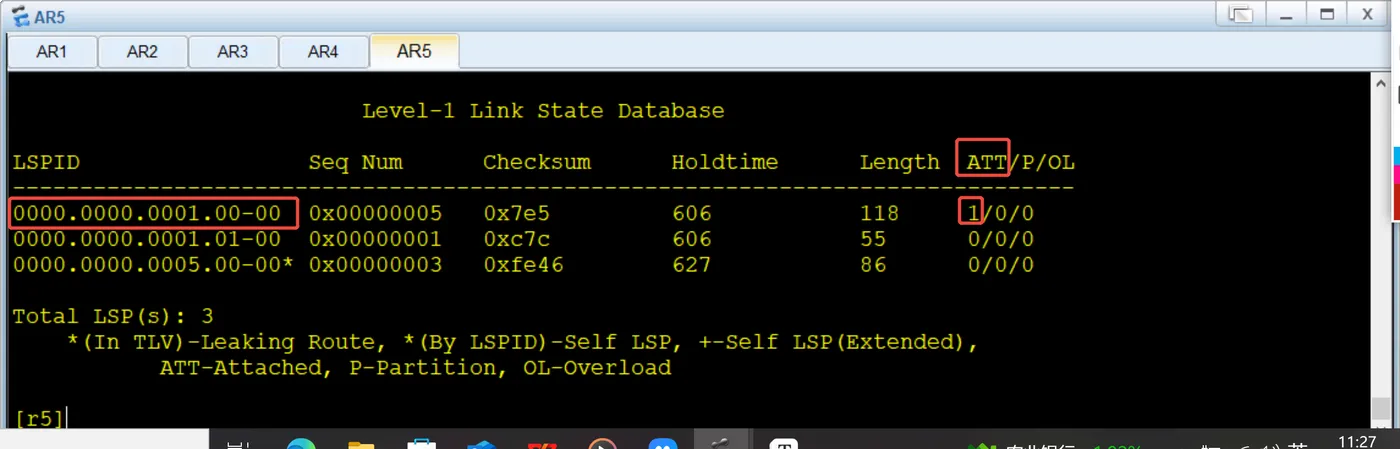Click holdtime 606 in the 0xc7c row
Viewport: 1400px width, 449px height.
[691, 239]
